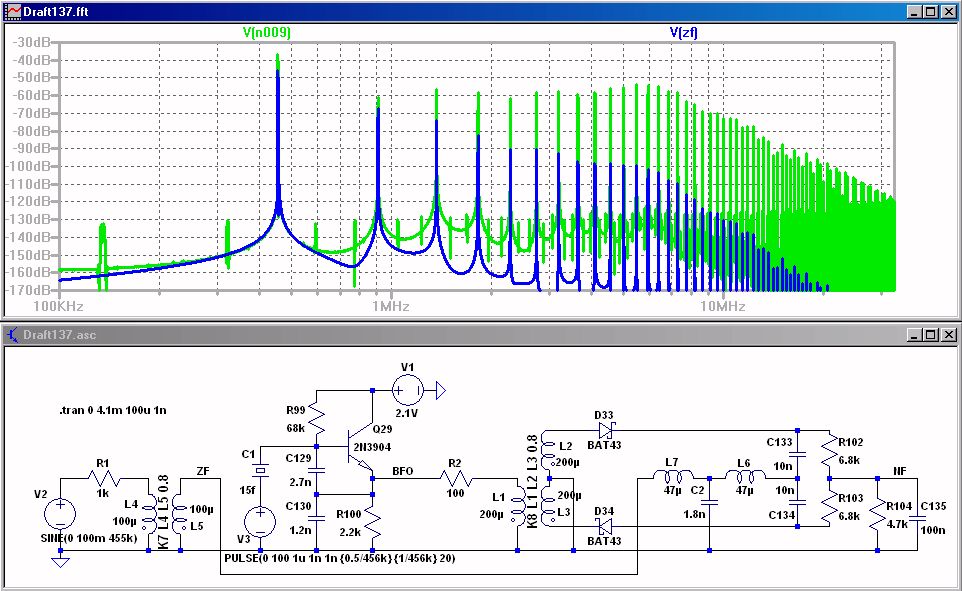Select the R103 6.8k resistor symbol
962x591 pixels.
[829, 507]
